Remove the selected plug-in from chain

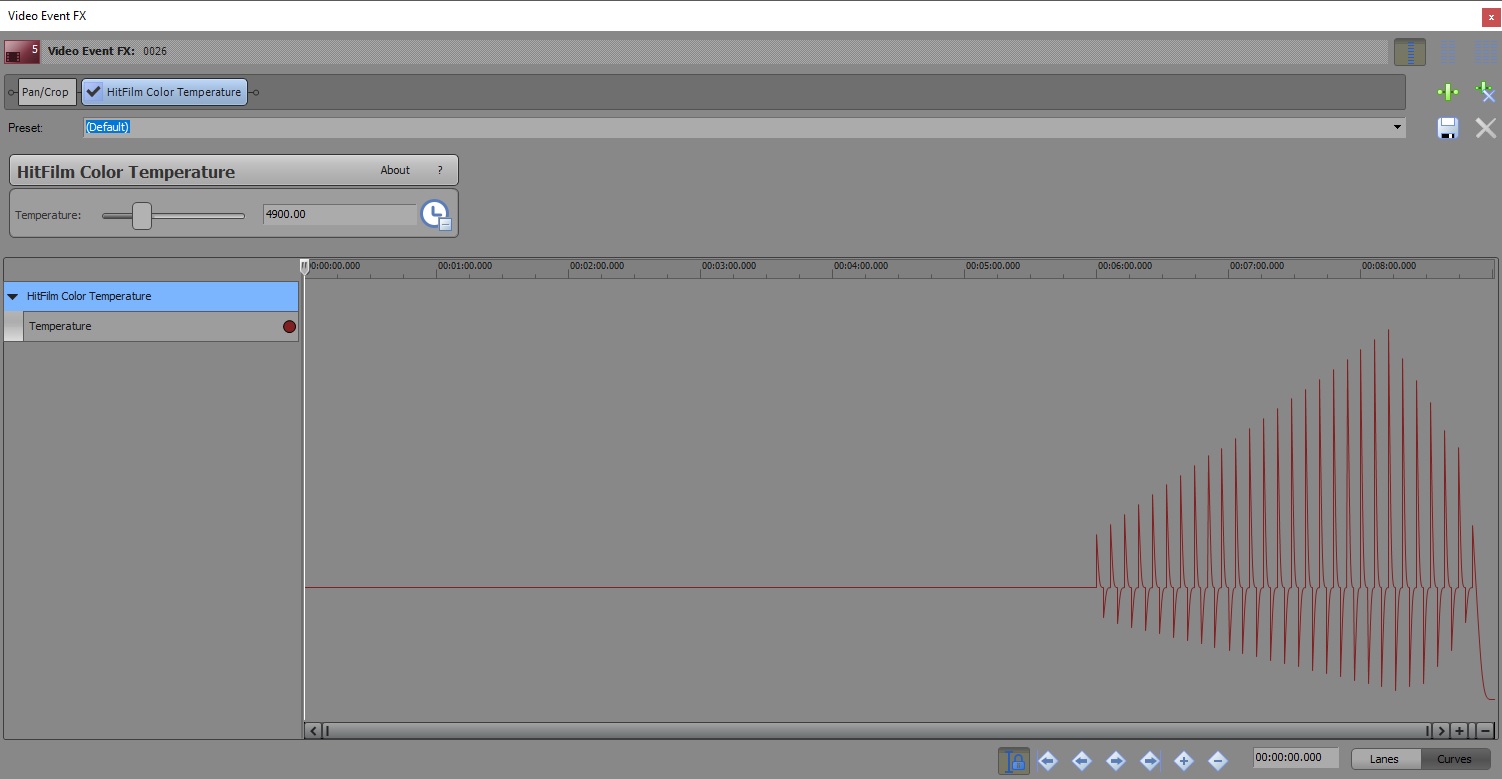(x=1485, y=93)
